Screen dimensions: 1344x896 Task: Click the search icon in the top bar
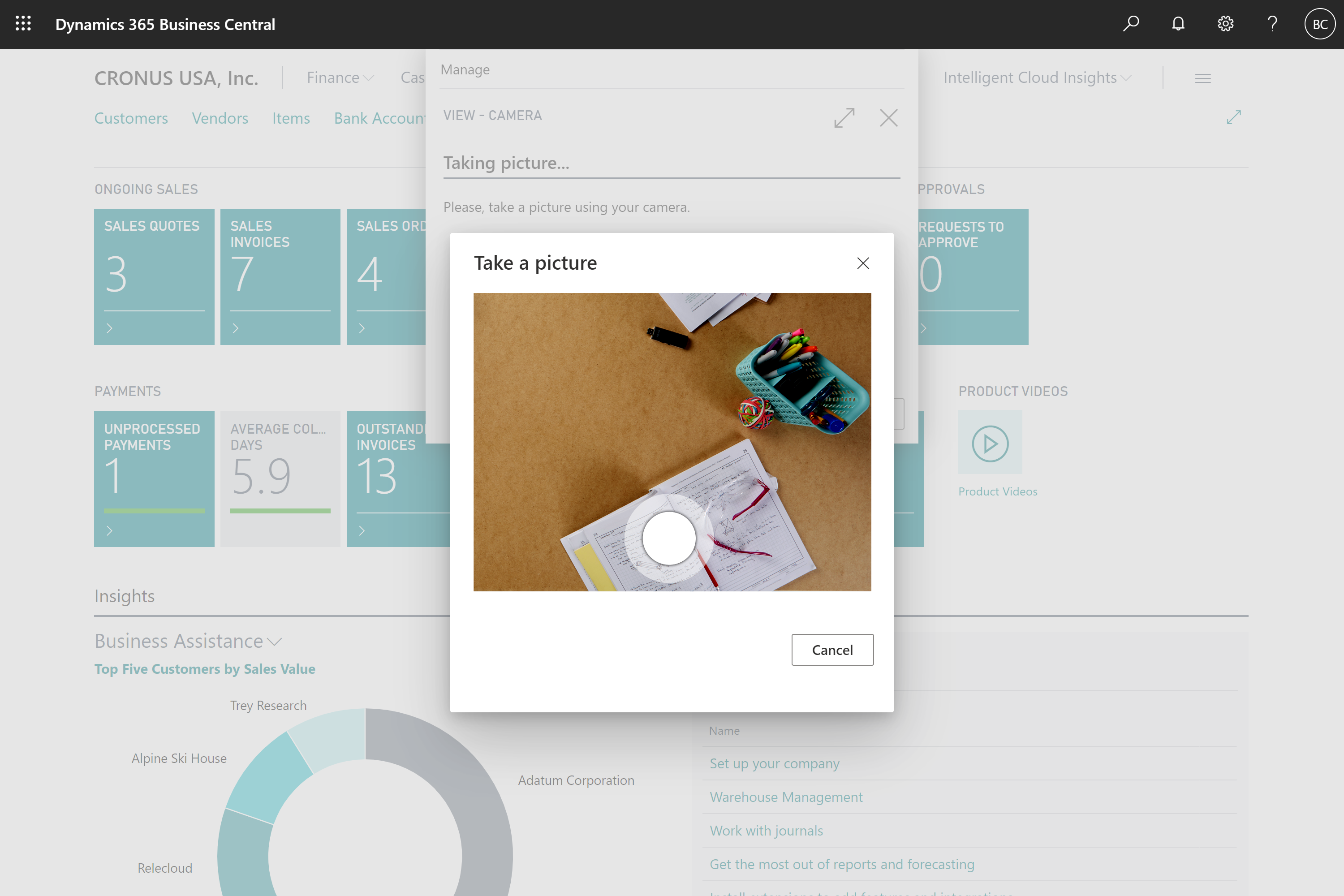coord(1131,24)
